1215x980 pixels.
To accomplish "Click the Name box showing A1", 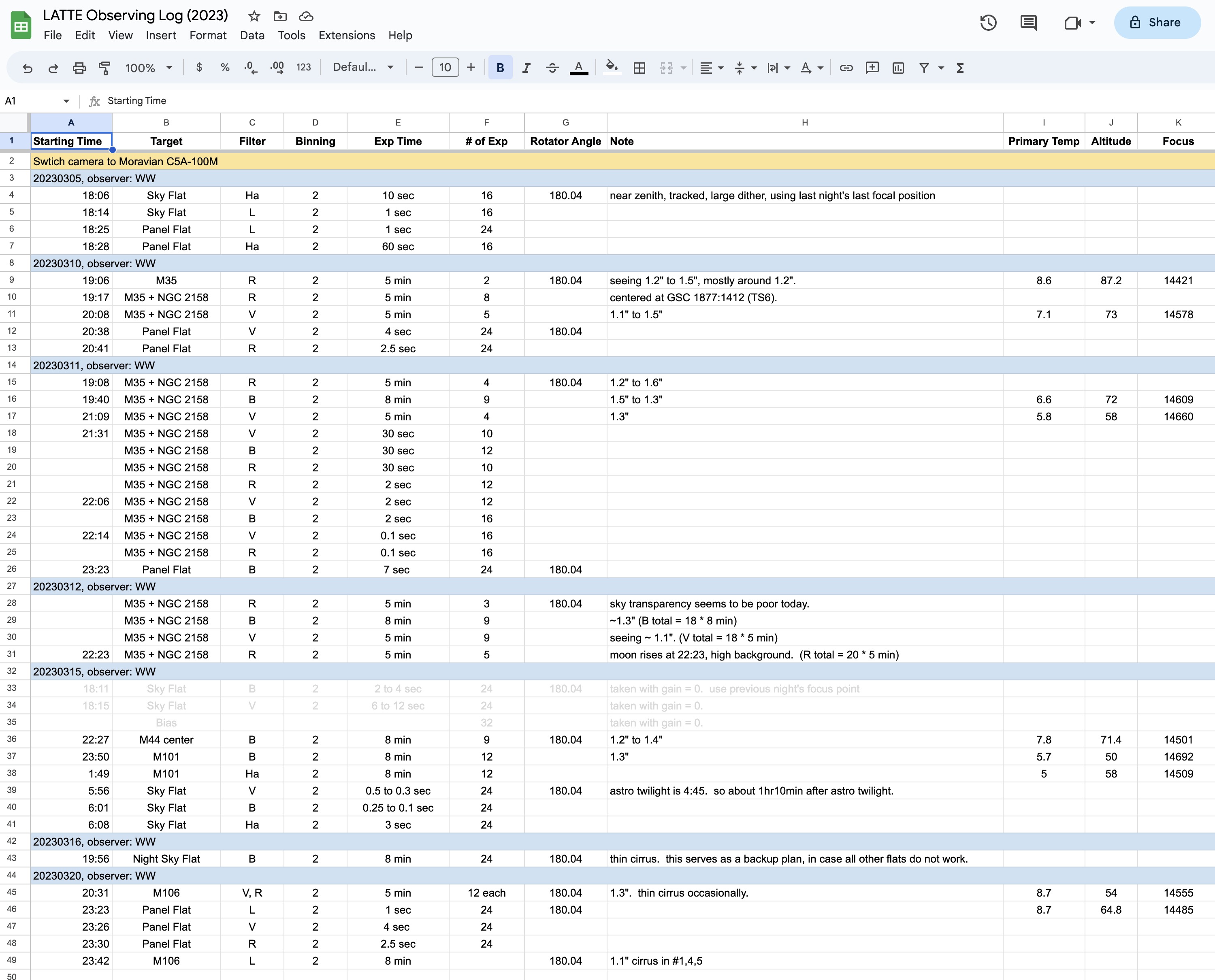I will coord(37,100).
